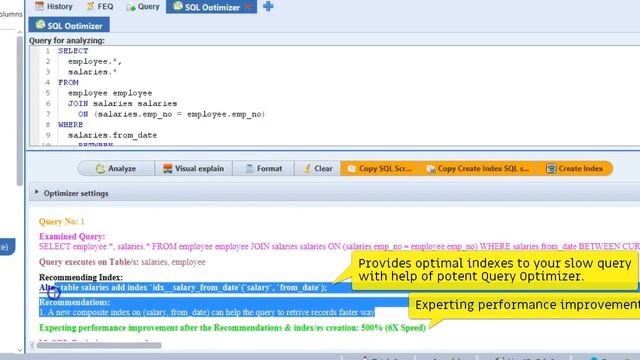This screenshot has width=640, height=360.
Task: Click the Clear broom icon
Action: pyautogui.click(x=307, y=169)
